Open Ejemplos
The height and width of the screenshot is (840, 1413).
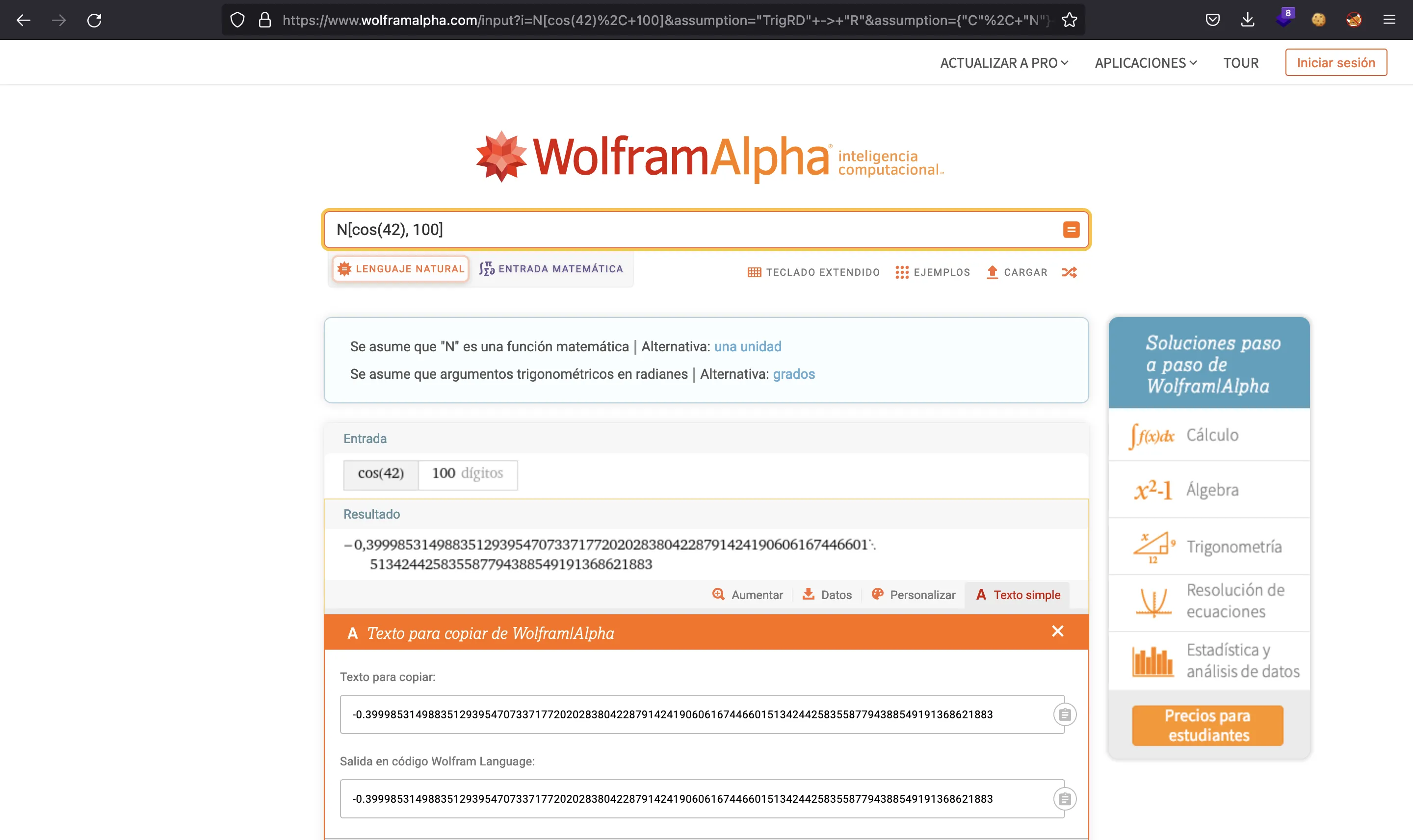click(x=933, y=272)
